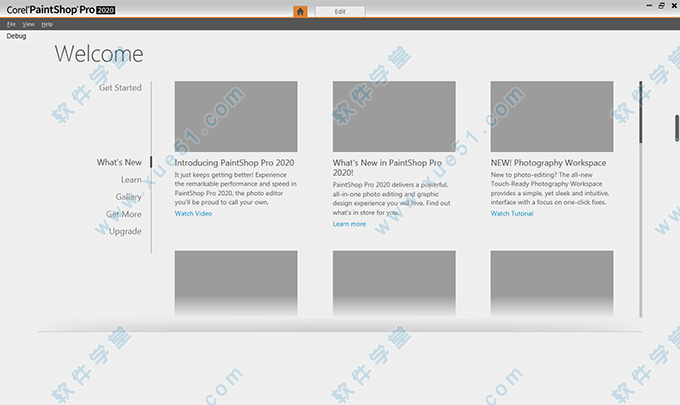
Task: Open NEW! Photography Workspace thumbnail
Action: tap(552, 116)
